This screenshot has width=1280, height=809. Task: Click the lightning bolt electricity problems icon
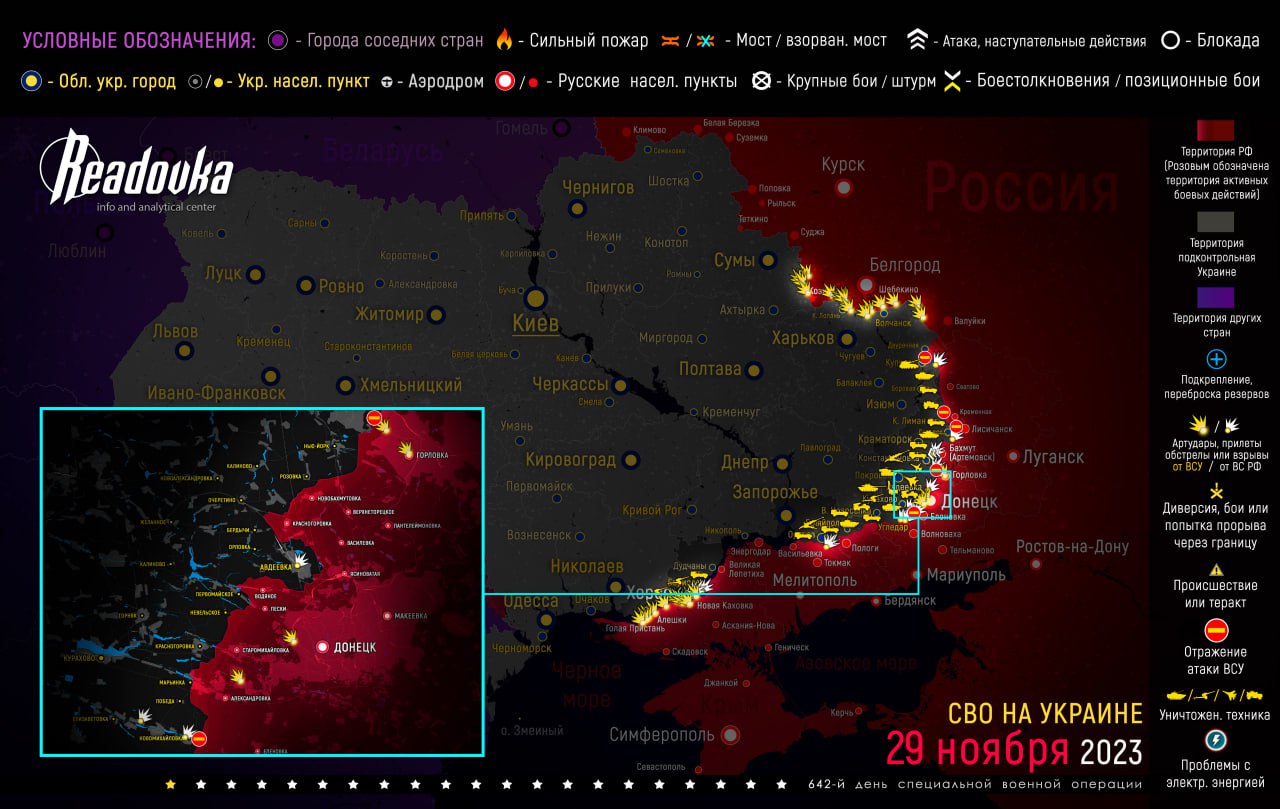click(1216, 741)
